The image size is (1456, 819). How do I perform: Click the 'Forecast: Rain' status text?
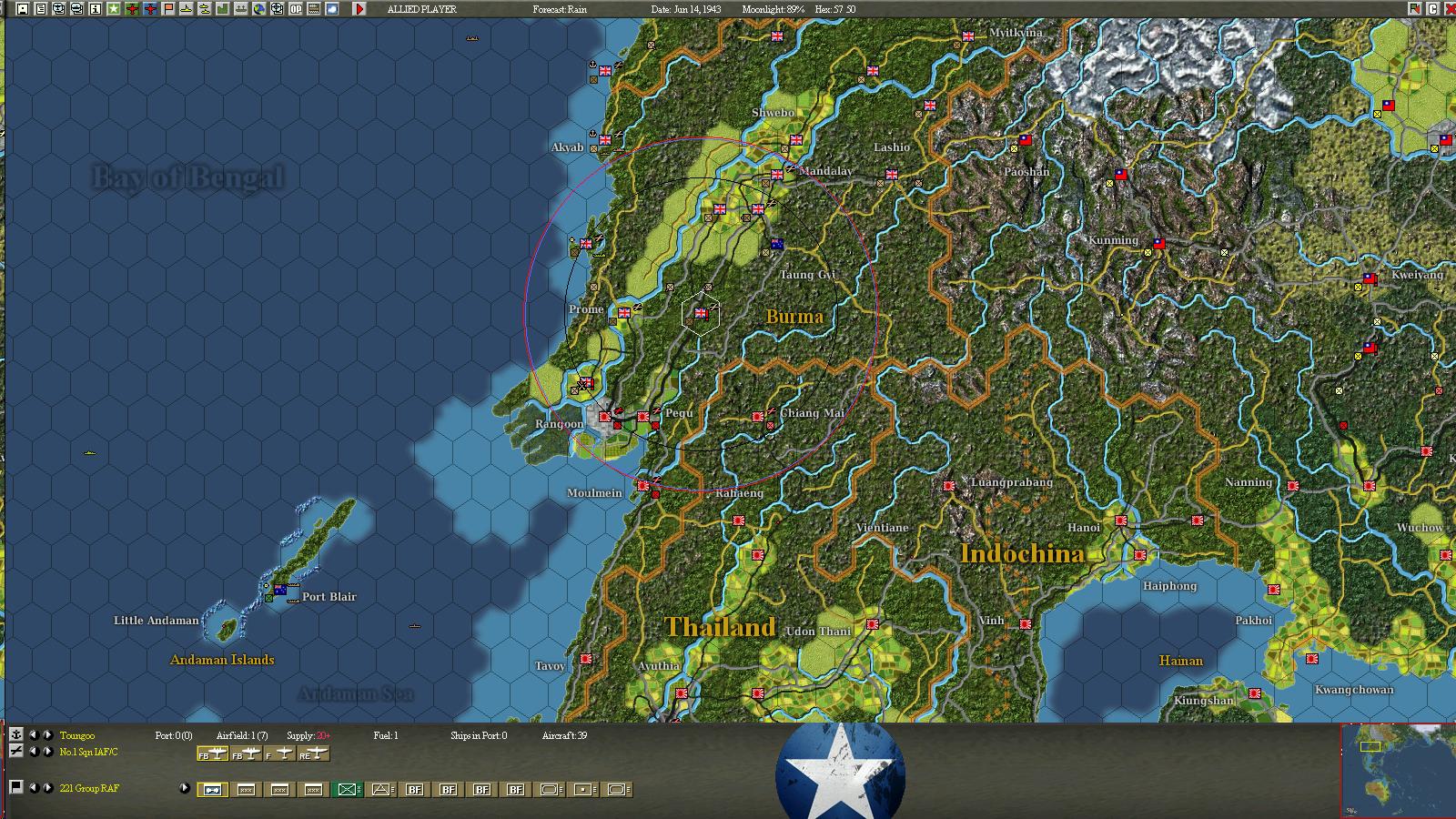click(560, 9)
